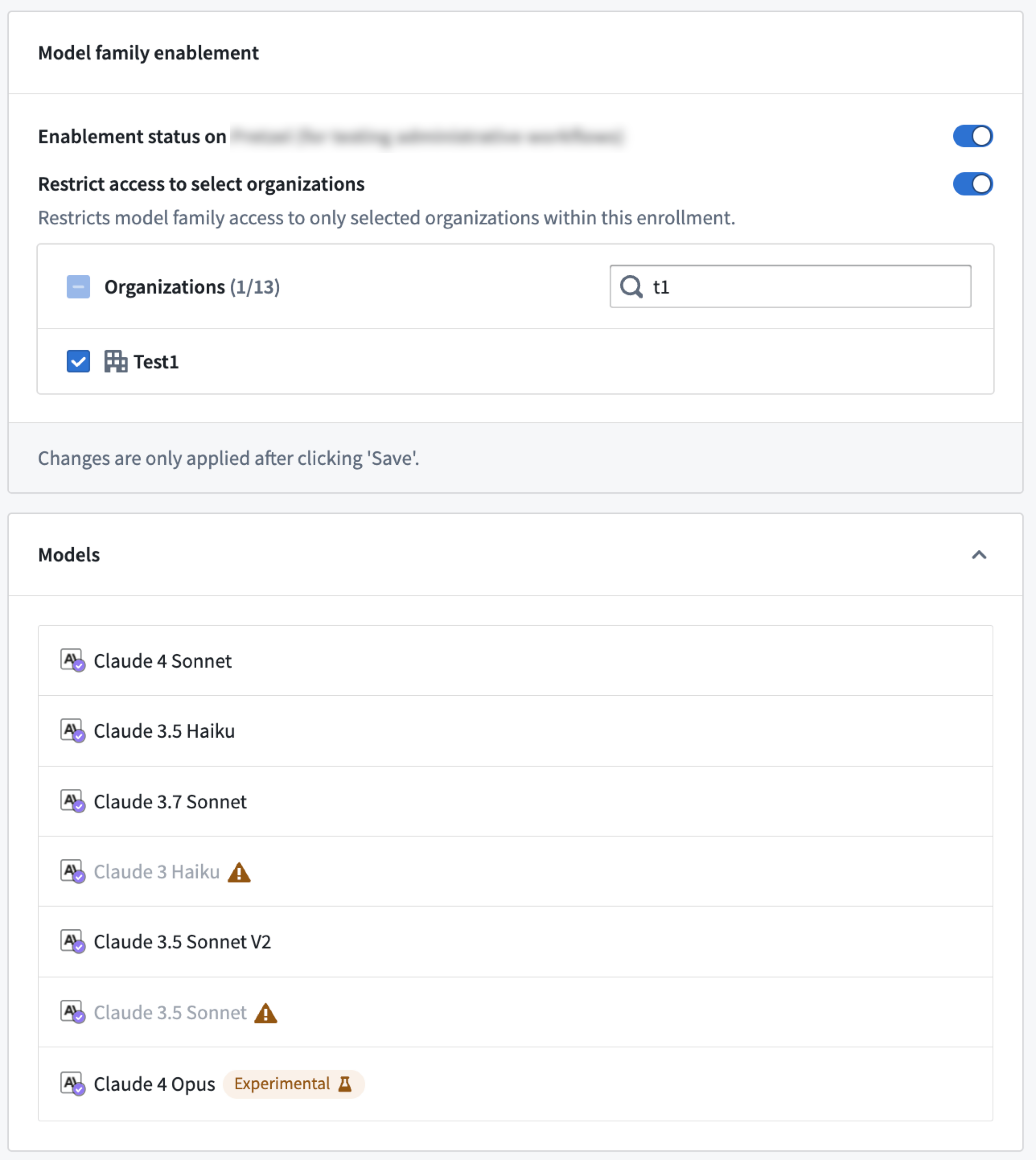The image size is (1036, 1160).
Task: Click the Claude 3.7 Sonnet model icon
Action: [73, 802]
